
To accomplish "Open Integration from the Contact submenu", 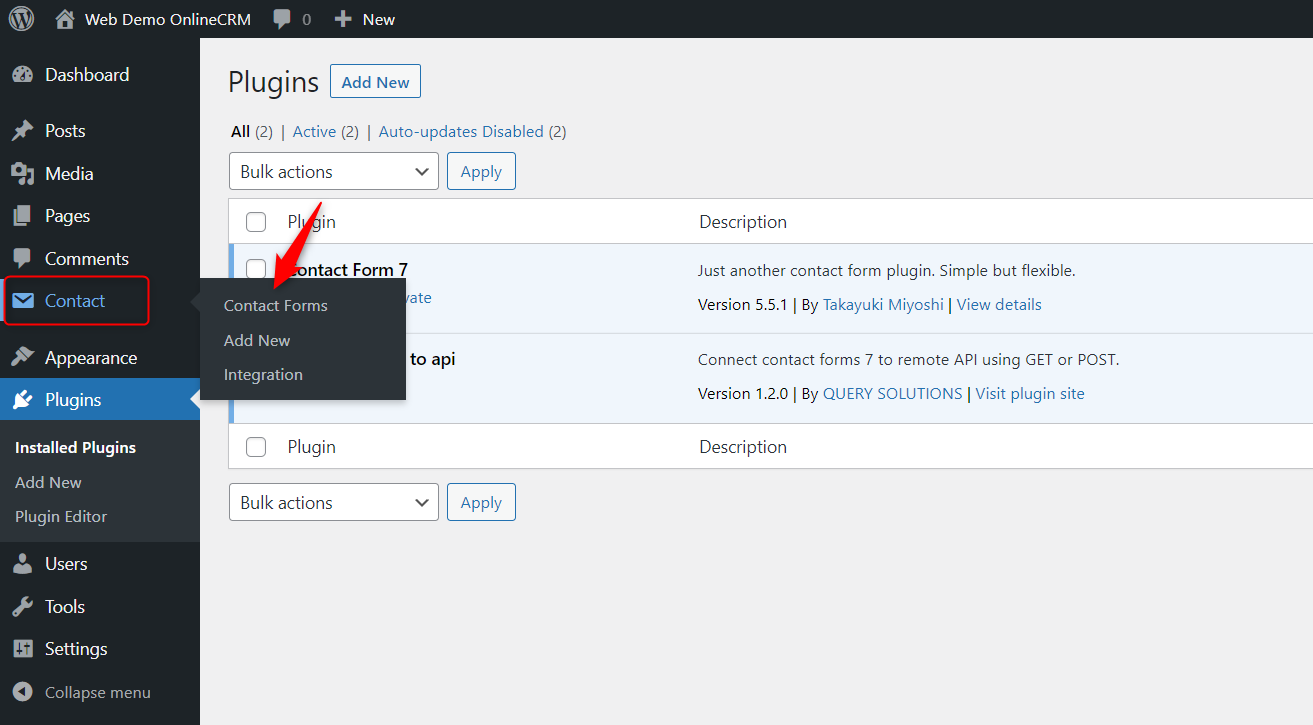I will [x=263, y=374].
